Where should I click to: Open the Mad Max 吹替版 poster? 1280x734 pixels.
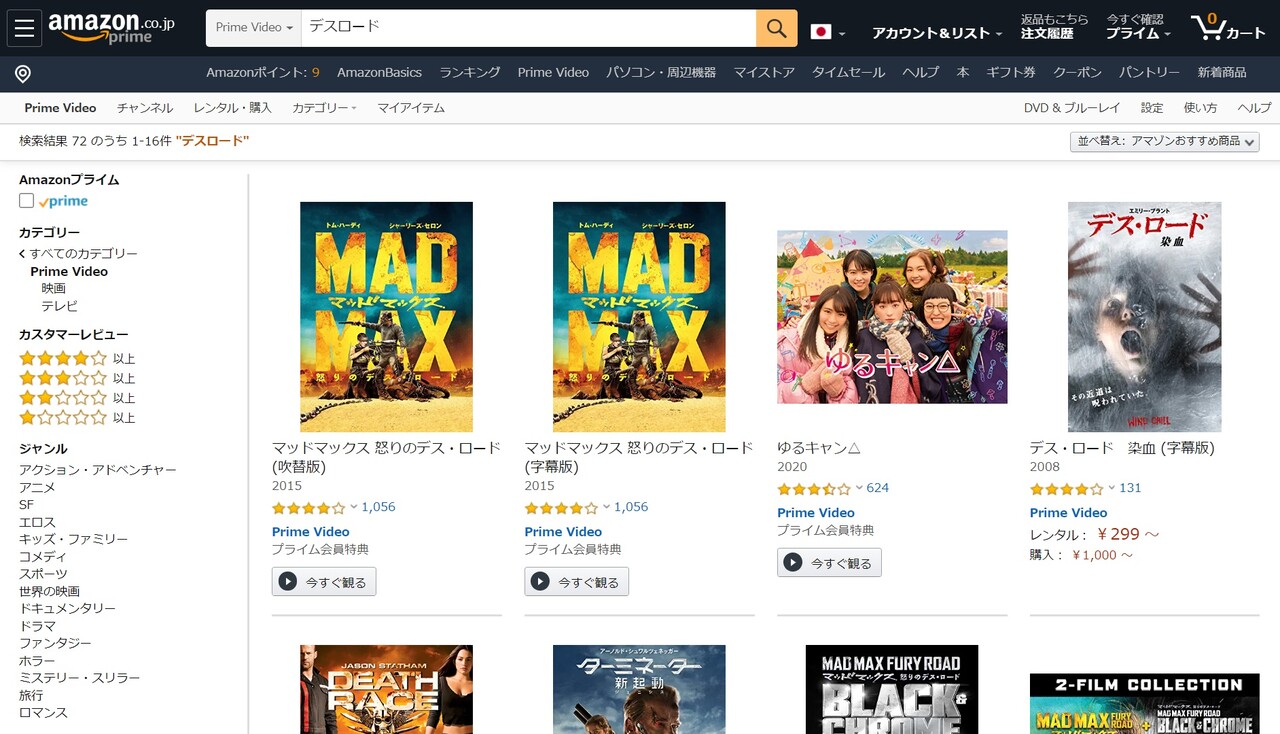[386, 317]
